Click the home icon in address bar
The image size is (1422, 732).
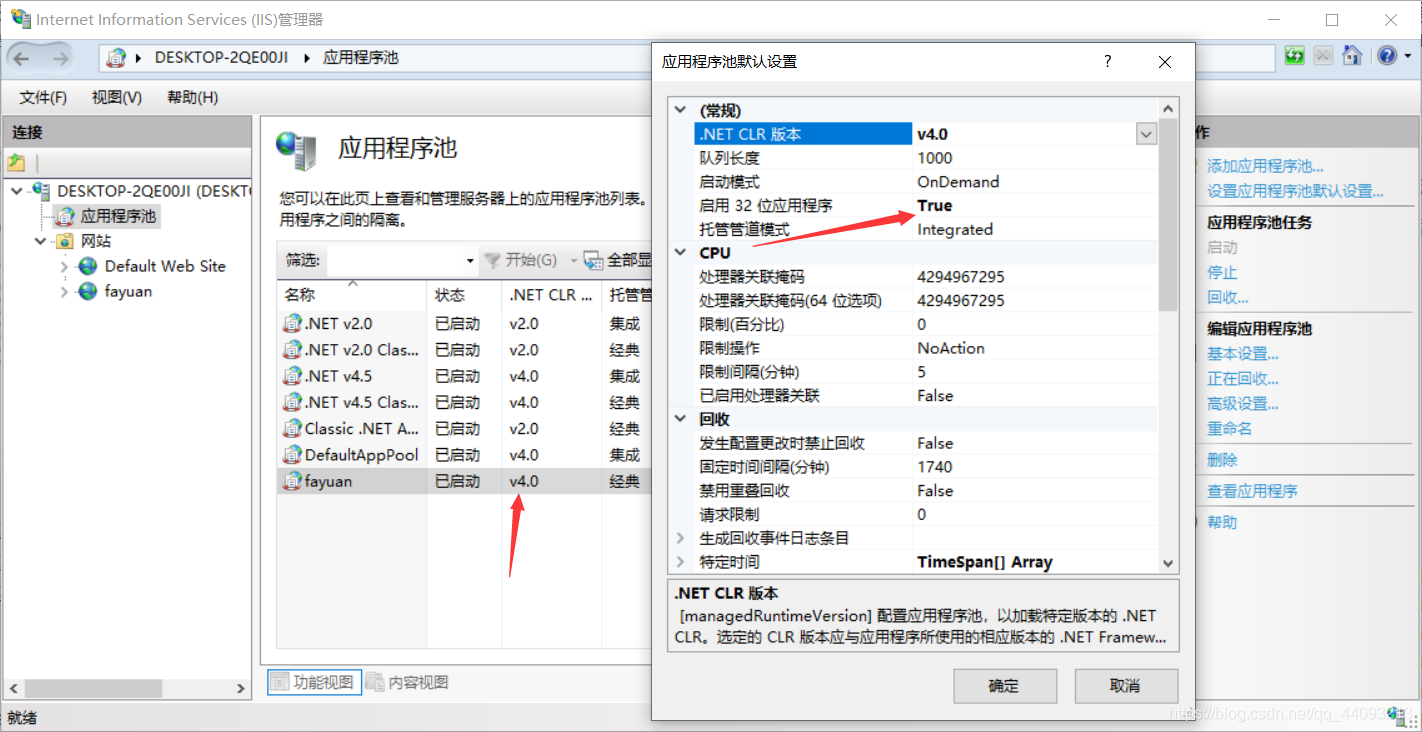pos(1352,55)
